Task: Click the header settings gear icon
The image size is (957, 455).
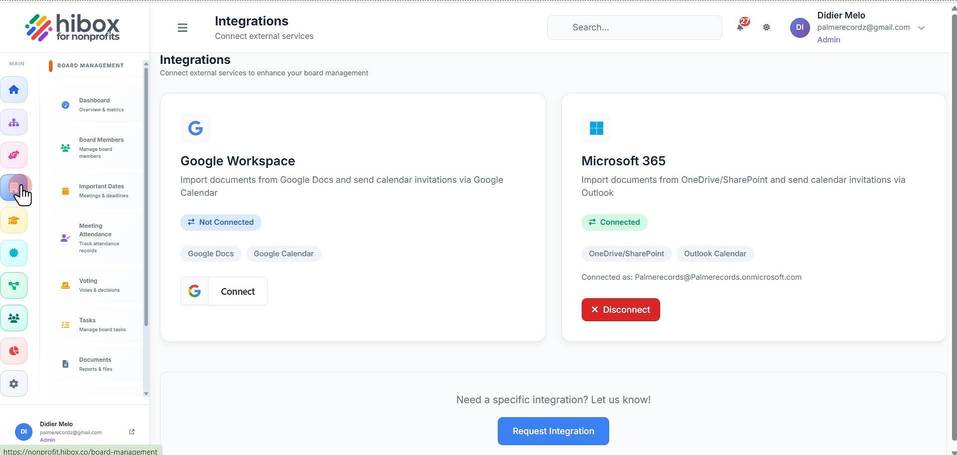Action: click(x=767, y=27)
